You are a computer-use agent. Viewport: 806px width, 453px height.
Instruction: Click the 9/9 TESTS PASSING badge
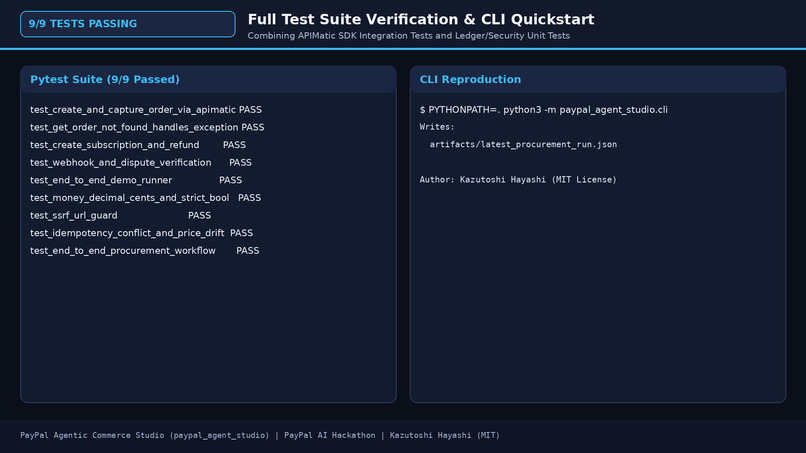pyautogui.click(x=127, y=24)
